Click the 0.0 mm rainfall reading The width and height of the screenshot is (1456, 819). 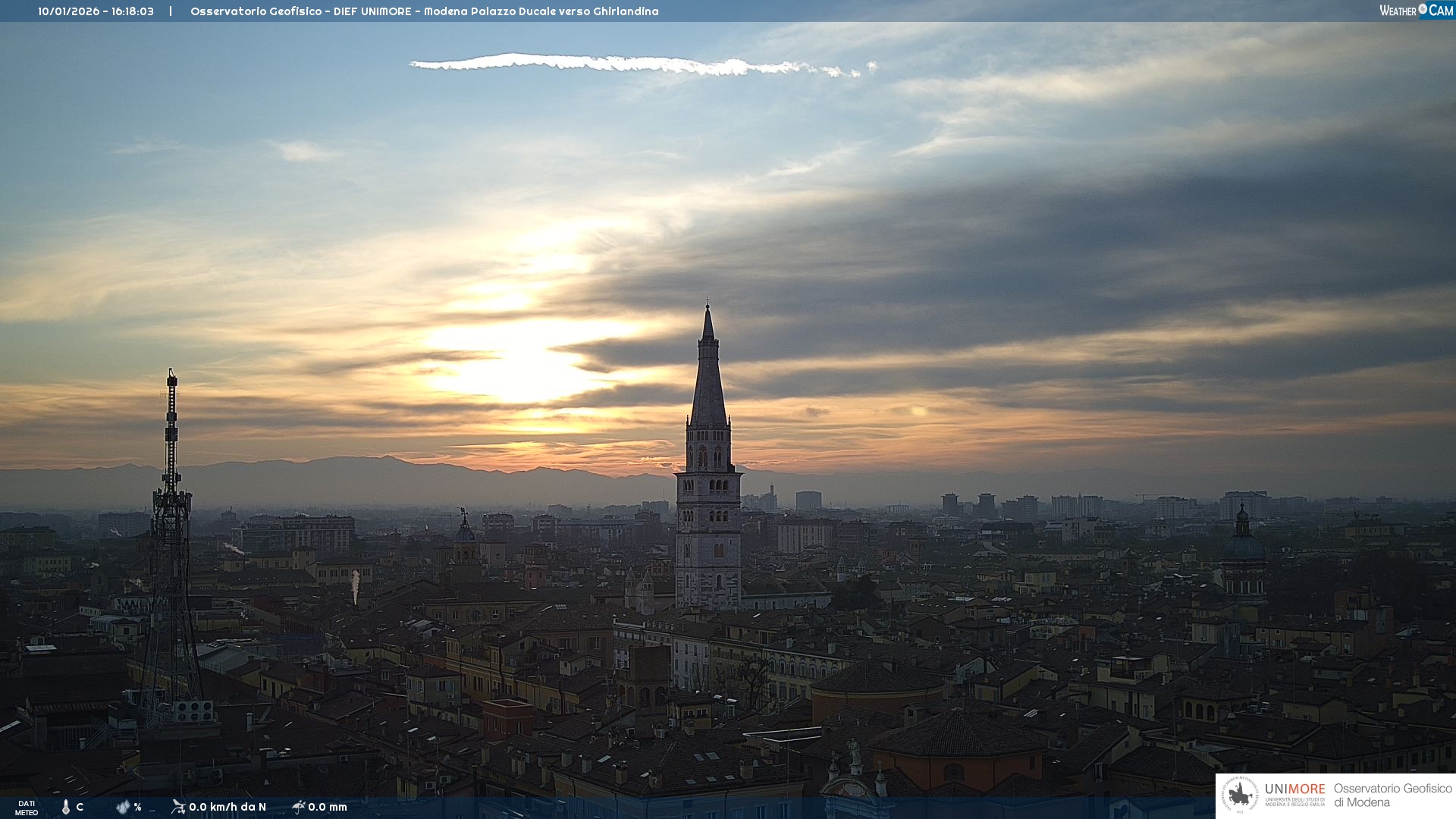pos(328,807)
